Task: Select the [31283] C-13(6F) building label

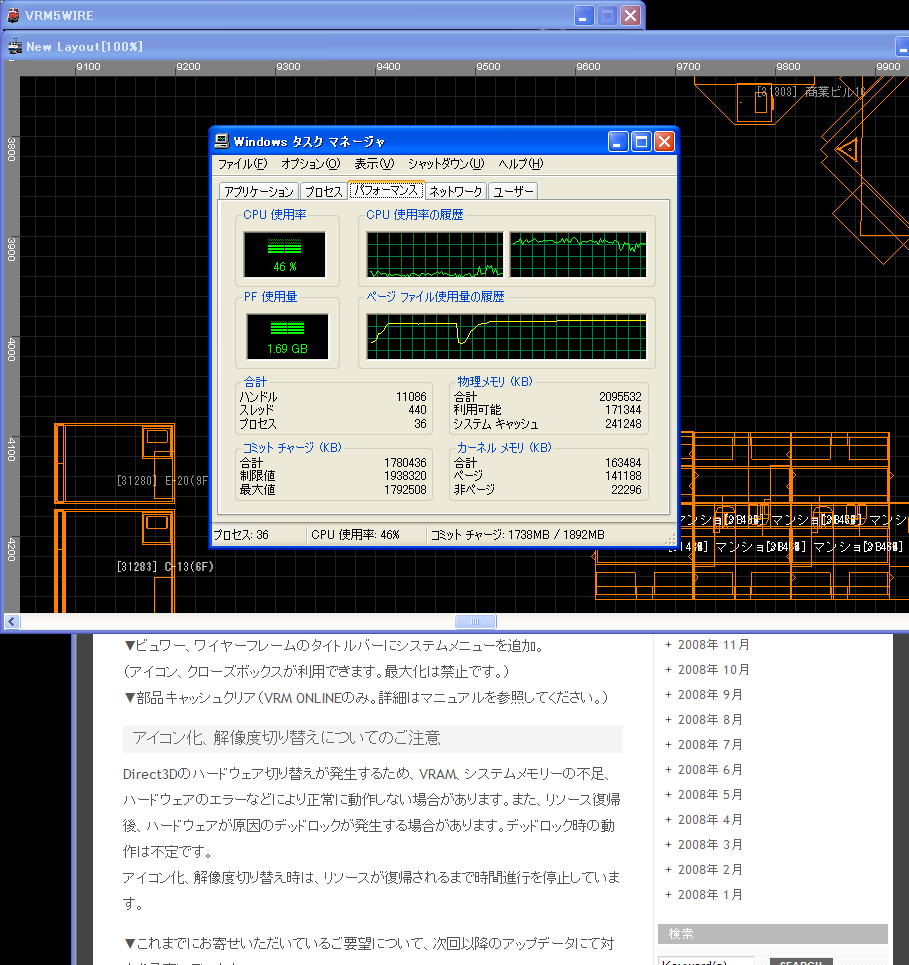Action: (x=165, y=566)
